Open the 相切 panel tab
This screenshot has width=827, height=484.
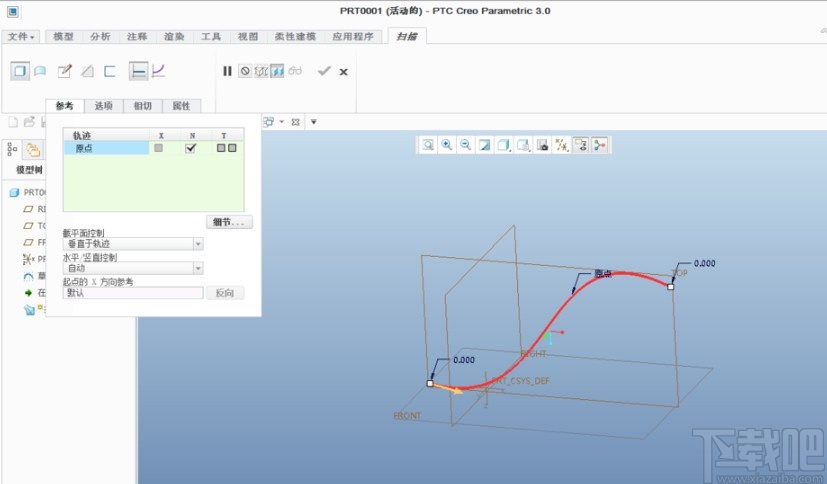pyautogui.click(x=142, y=106)
